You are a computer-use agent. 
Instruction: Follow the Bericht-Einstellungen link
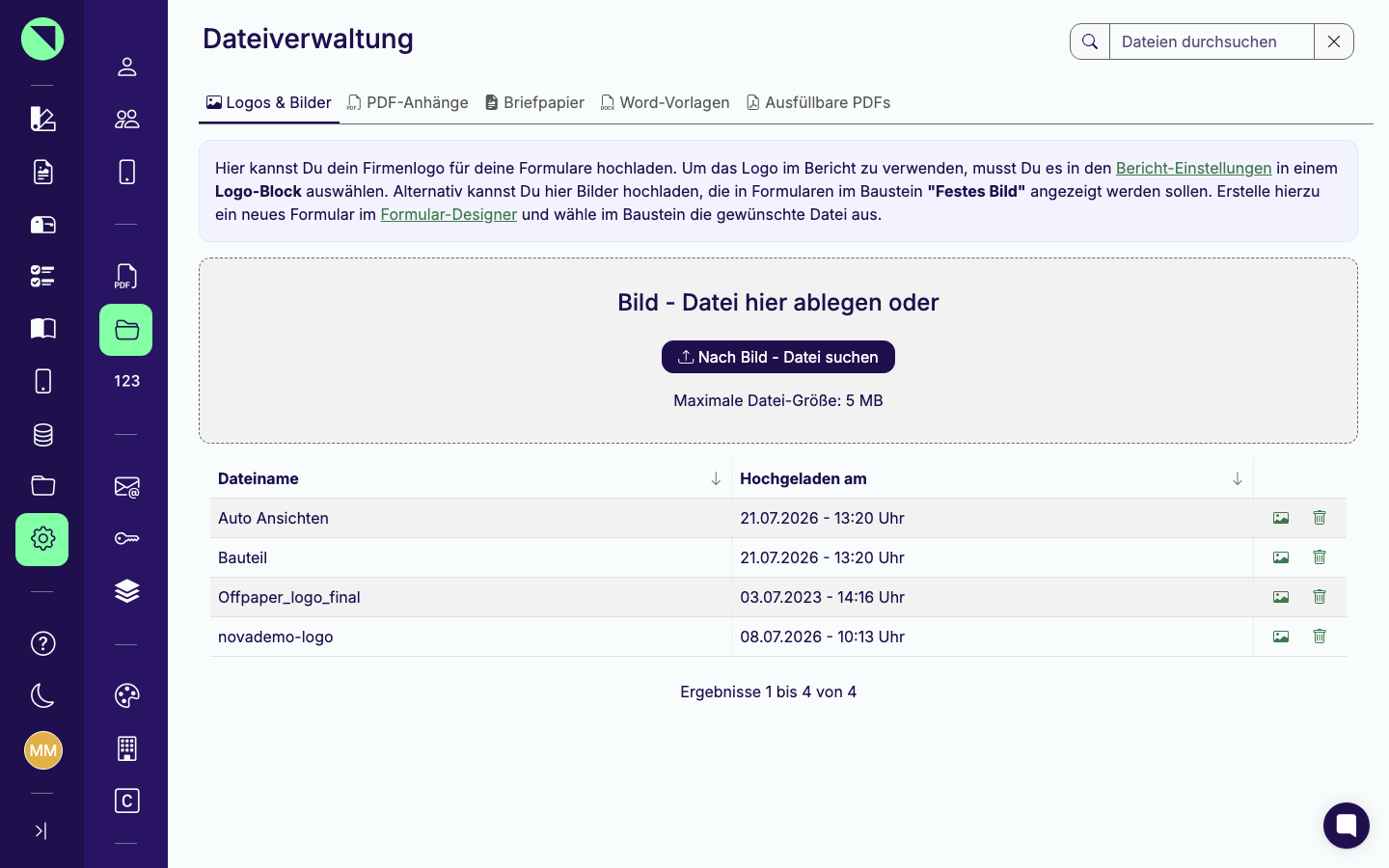click(x=1193, y=168)
